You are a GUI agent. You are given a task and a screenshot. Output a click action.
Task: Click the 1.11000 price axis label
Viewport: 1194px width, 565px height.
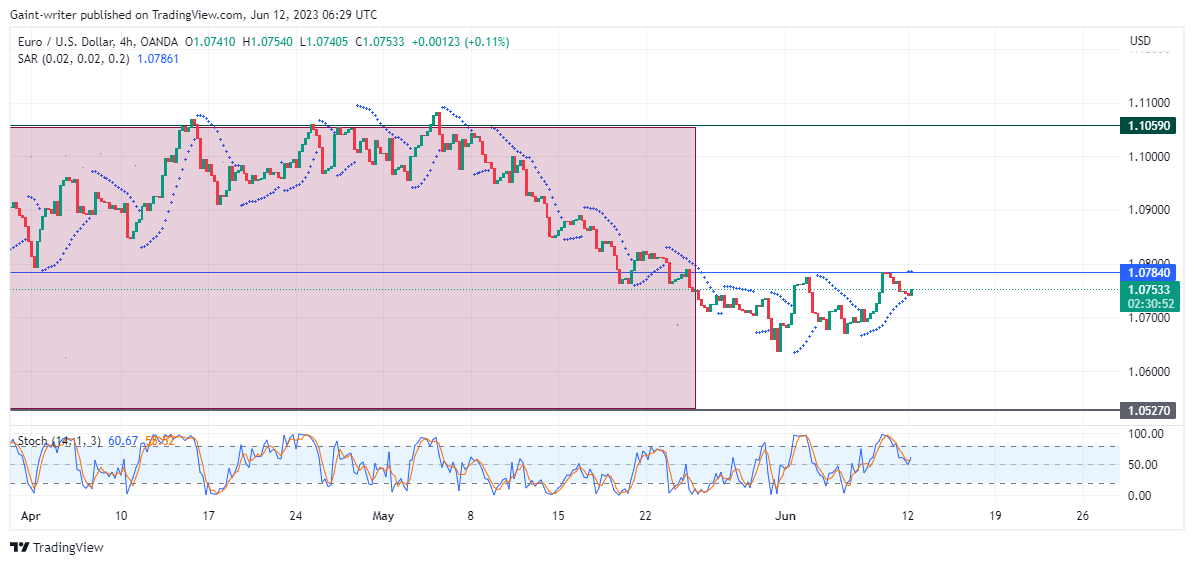coord(1148,102)
